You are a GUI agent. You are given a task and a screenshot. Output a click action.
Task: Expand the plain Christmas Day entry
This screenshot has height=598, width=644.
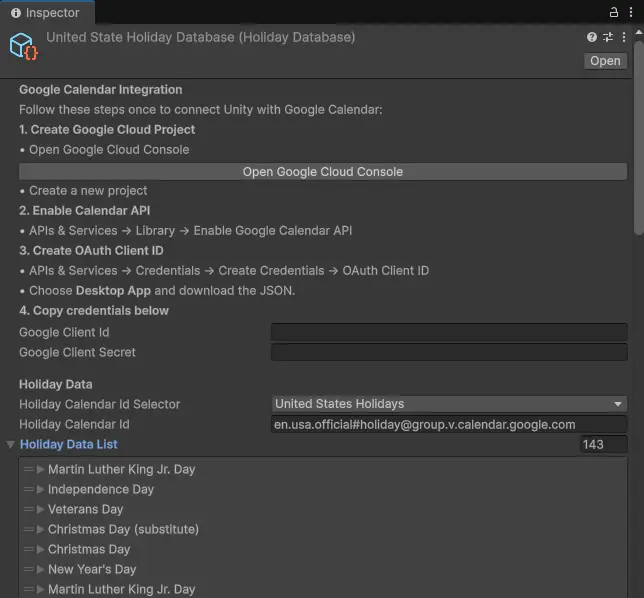point(40,550)
